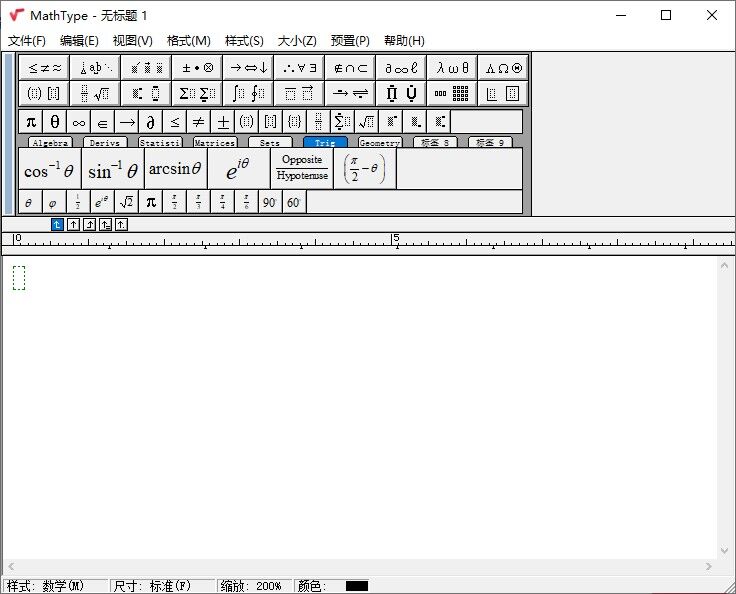The width and height of the screenshot is (736, 594).
Task: Insert the inverse cosine theta expression
Action: click(x=49, y=170)
